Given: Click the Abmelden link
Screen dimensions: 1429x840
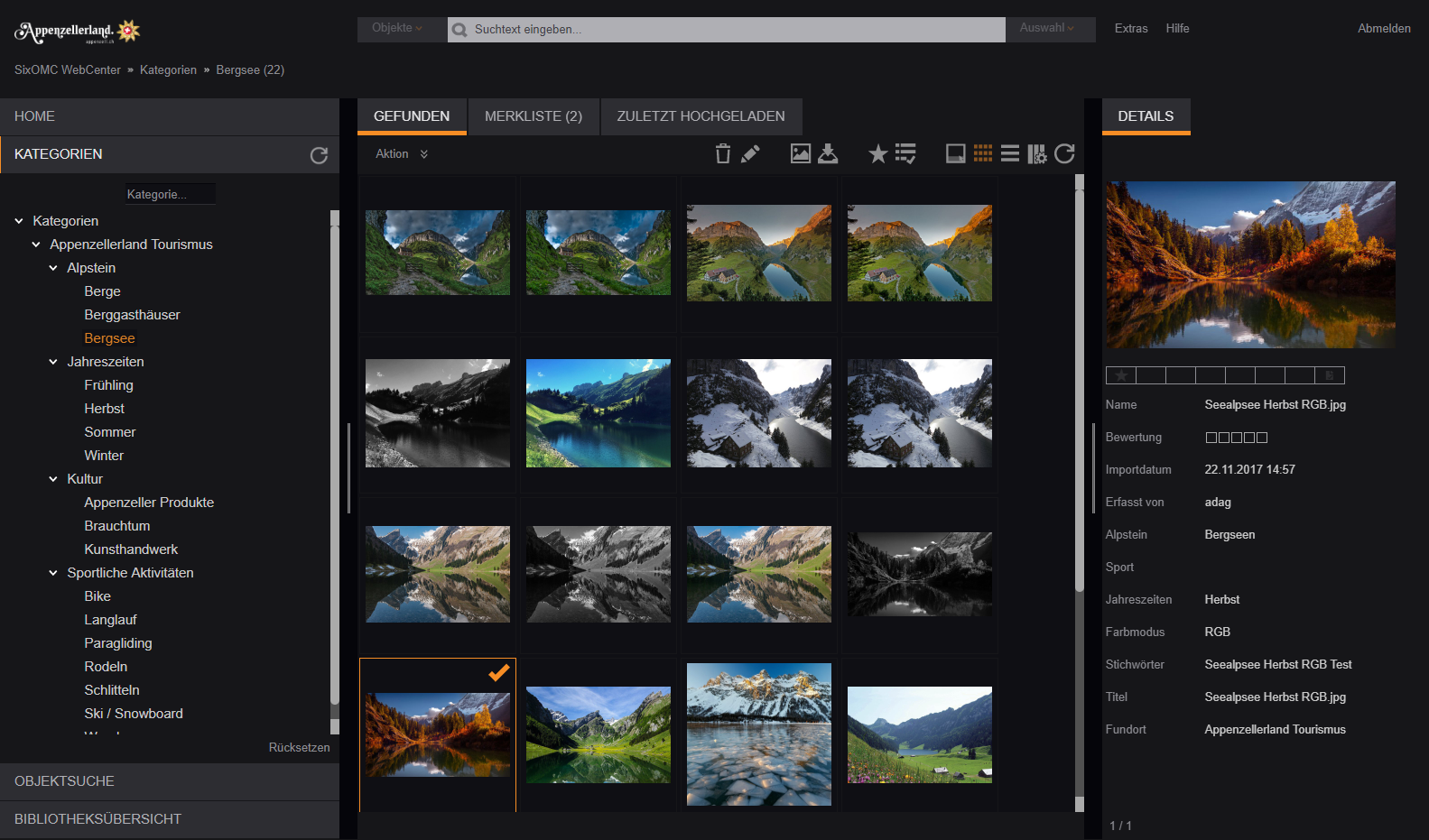Looking at the screenshot, I should (x=1383, y=29).
